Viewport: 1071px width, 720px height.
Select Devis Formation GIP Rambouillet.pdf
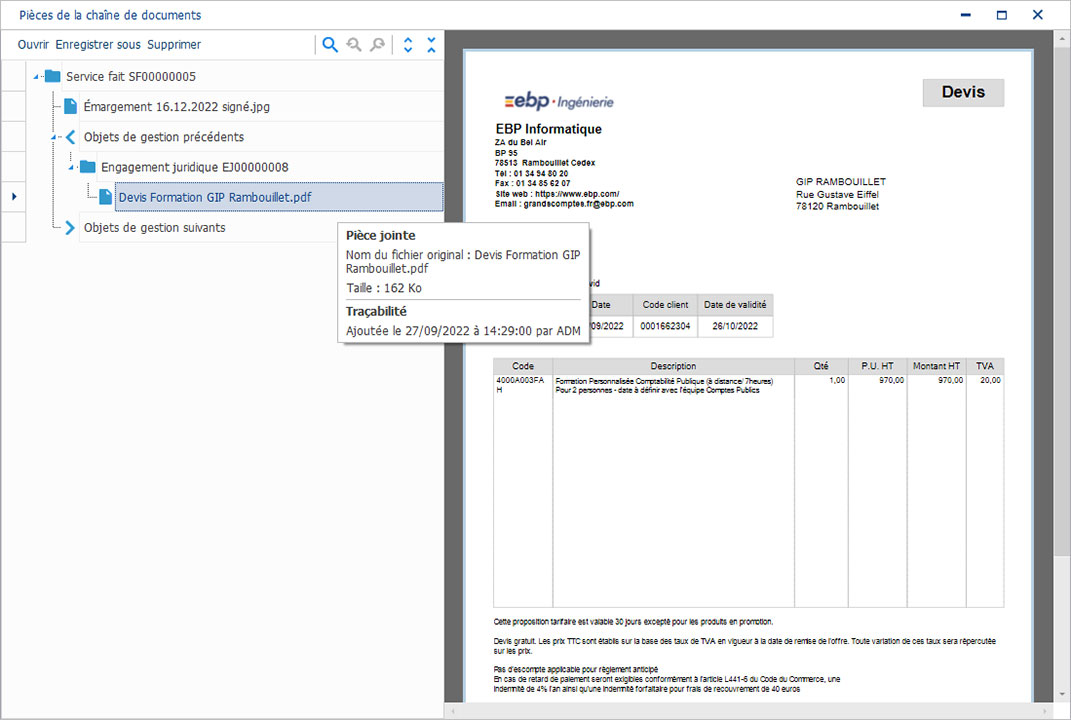coord(279,197)
